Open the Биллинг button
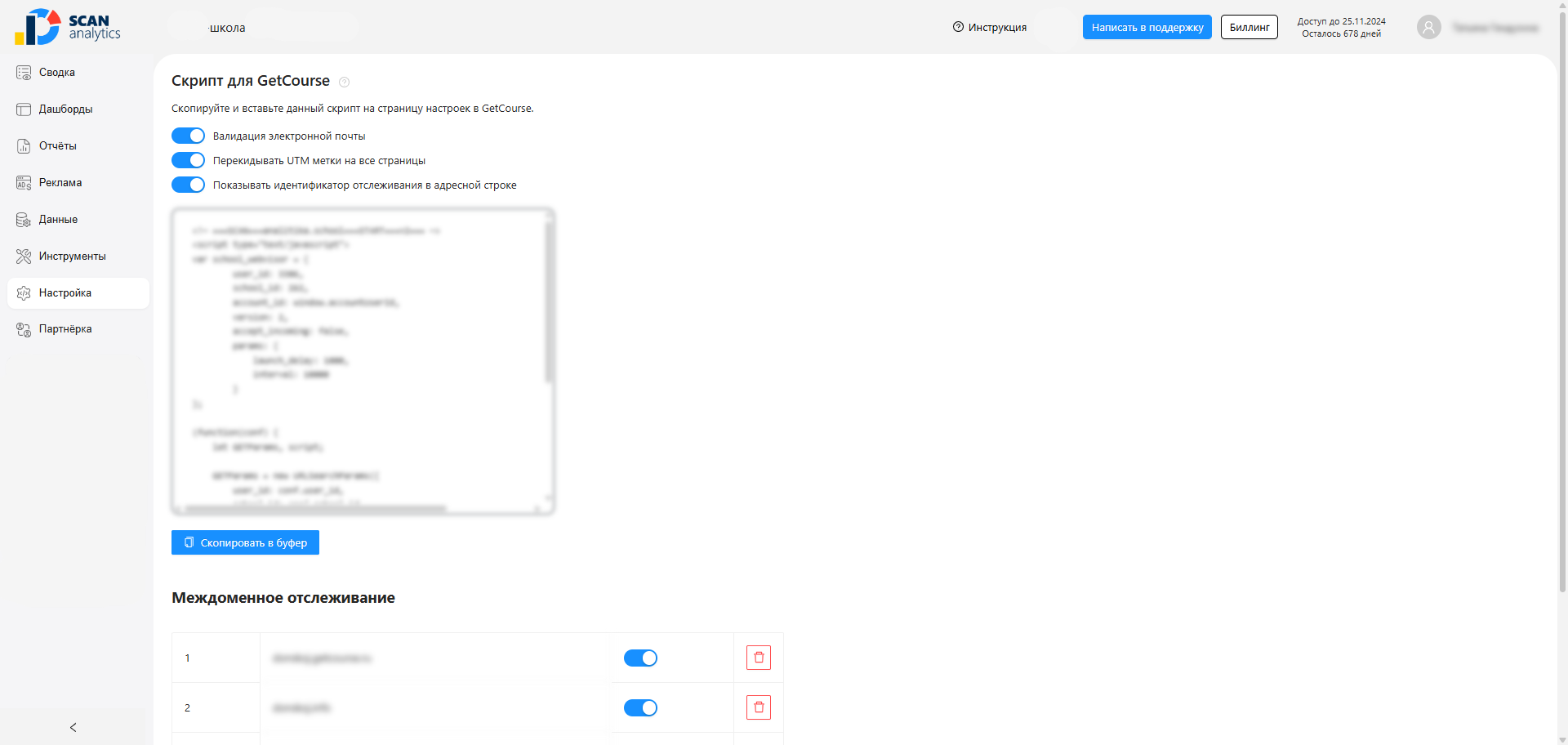This screenshot has width=1568, height=745. point(1249,27)
